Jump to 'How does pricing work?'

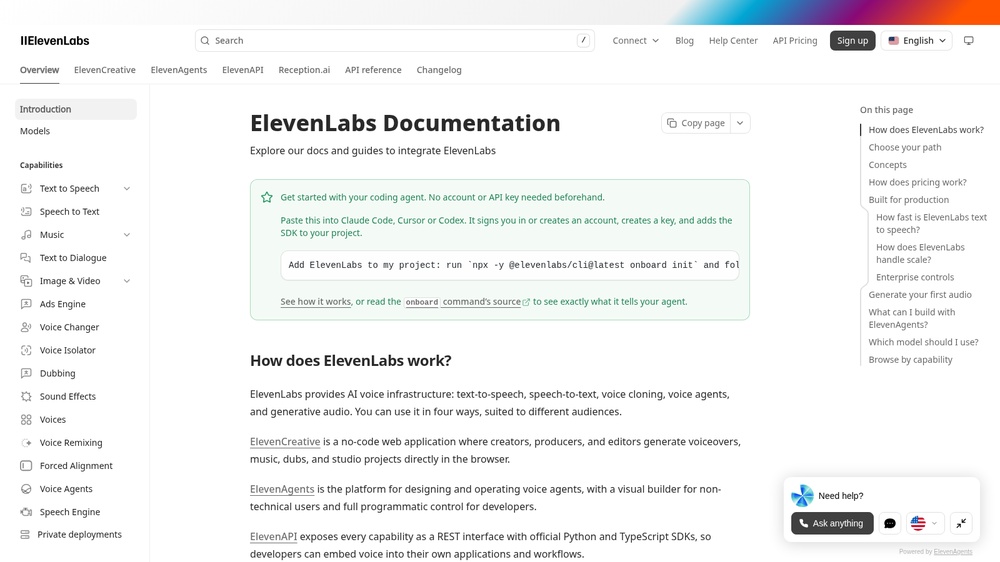pyautogui.click(x=917, y=182)
